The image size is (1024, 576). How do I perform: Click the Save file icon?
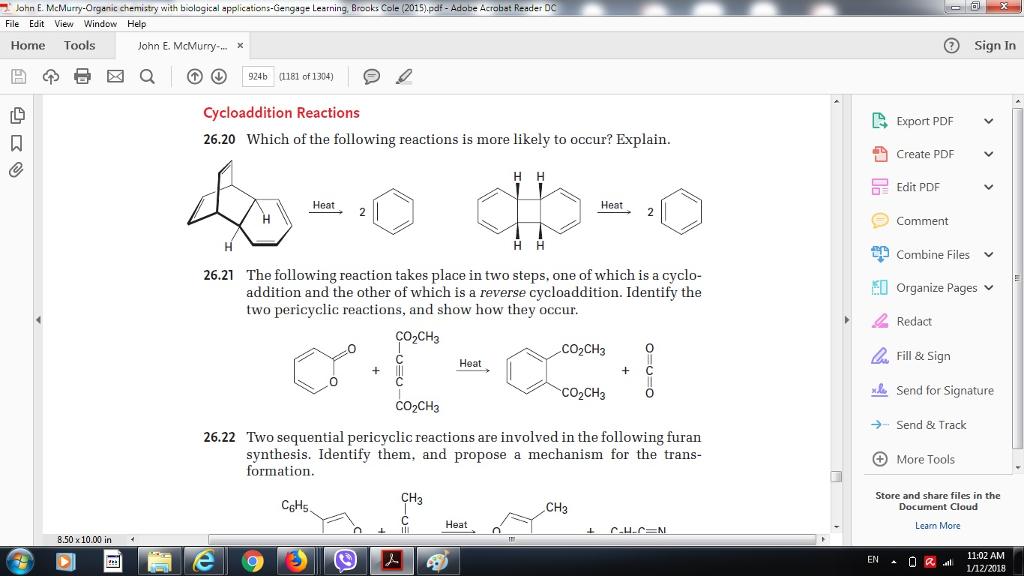pos(18,76)
